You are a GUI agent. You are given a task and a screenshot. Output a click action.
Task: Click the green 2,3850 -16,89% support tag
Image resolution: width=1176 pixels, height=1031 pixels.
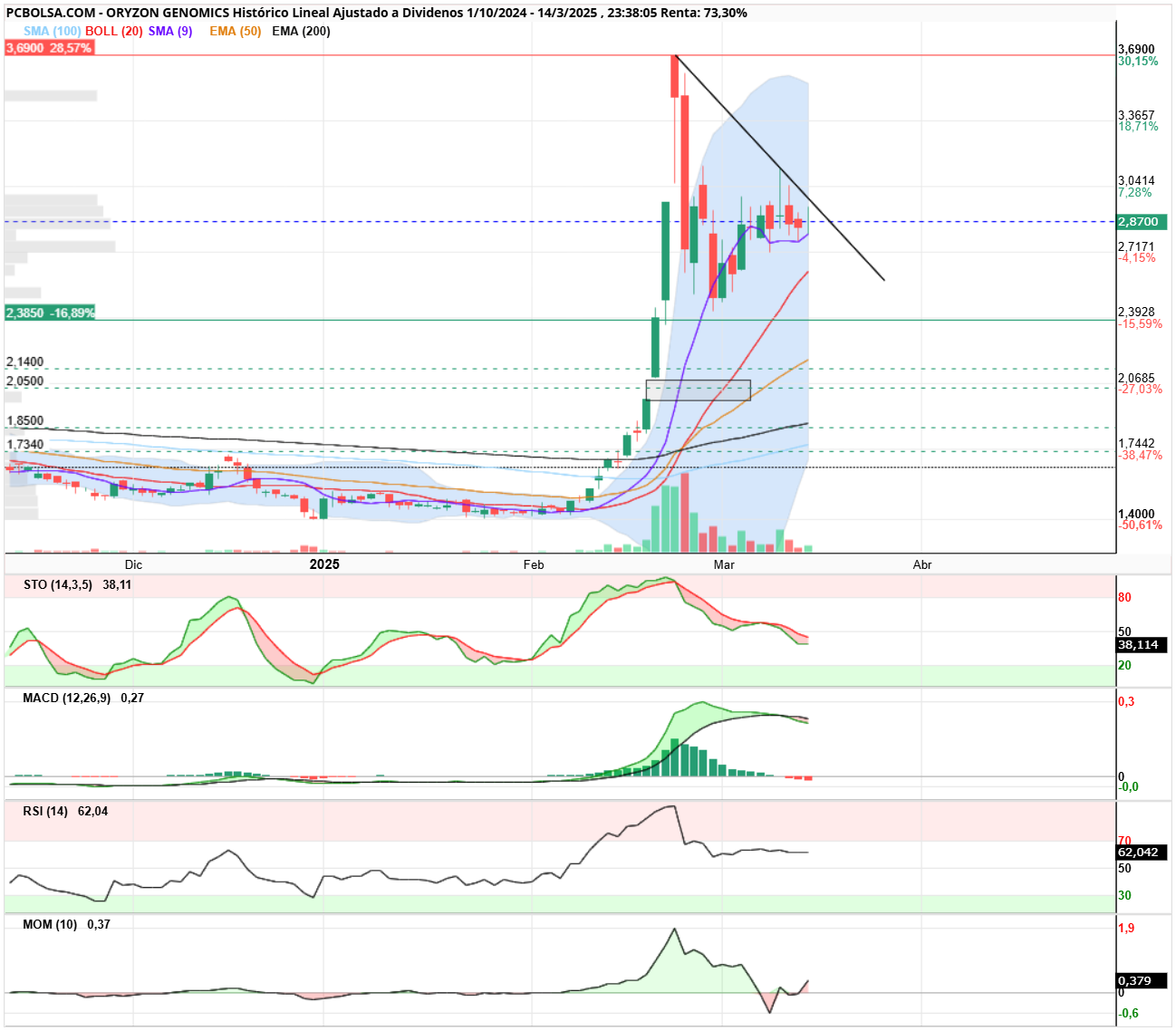50,313
